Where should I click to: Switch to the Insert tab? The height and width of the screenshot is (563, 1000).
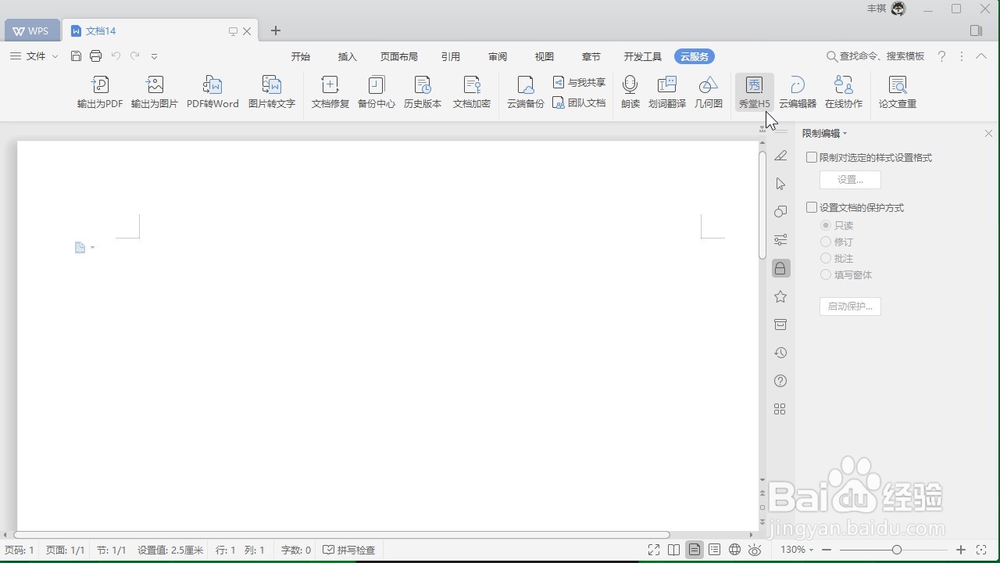click(x=347, y=56)
